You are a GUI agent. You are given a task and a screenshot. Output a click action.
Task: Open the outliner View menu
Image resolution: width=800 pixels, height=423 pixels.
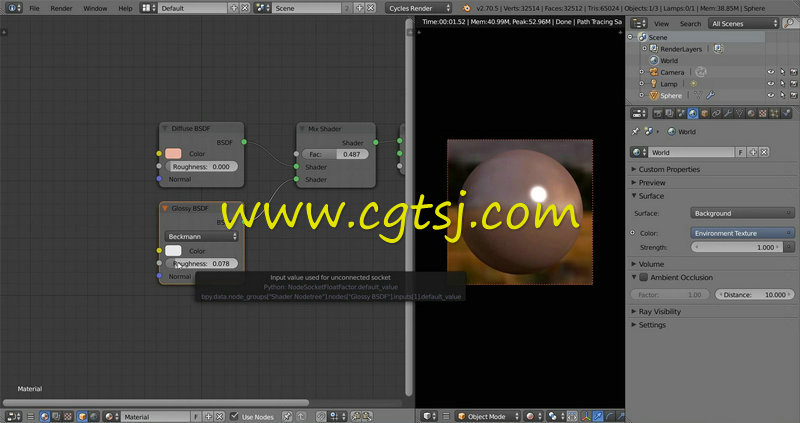click(x=661, y=23)
